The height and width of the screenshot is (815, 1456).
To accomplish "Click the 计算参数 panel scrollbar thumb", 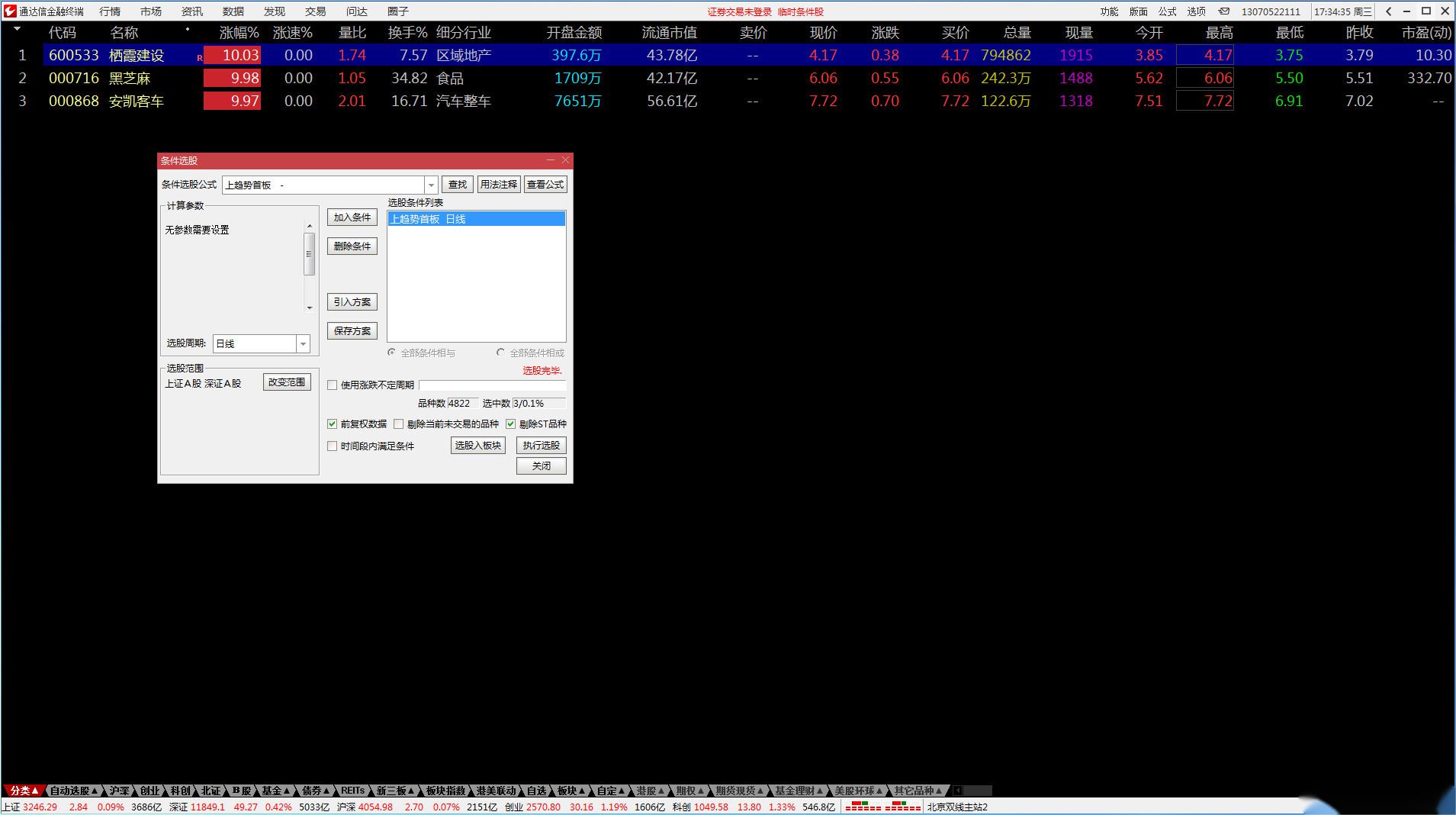I will 309,254.
